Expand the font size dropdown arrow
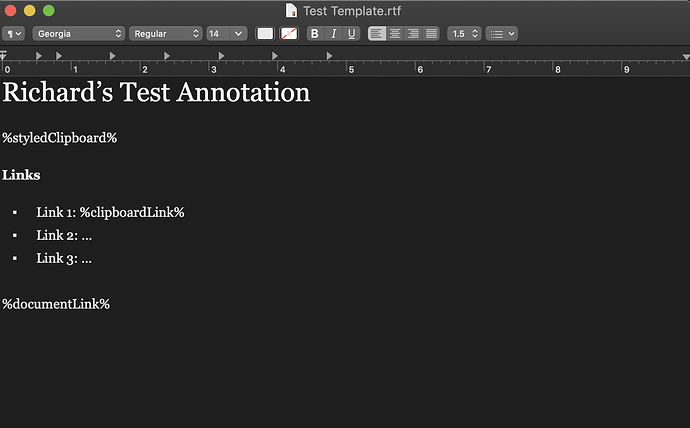 click(x=239, y=33)
